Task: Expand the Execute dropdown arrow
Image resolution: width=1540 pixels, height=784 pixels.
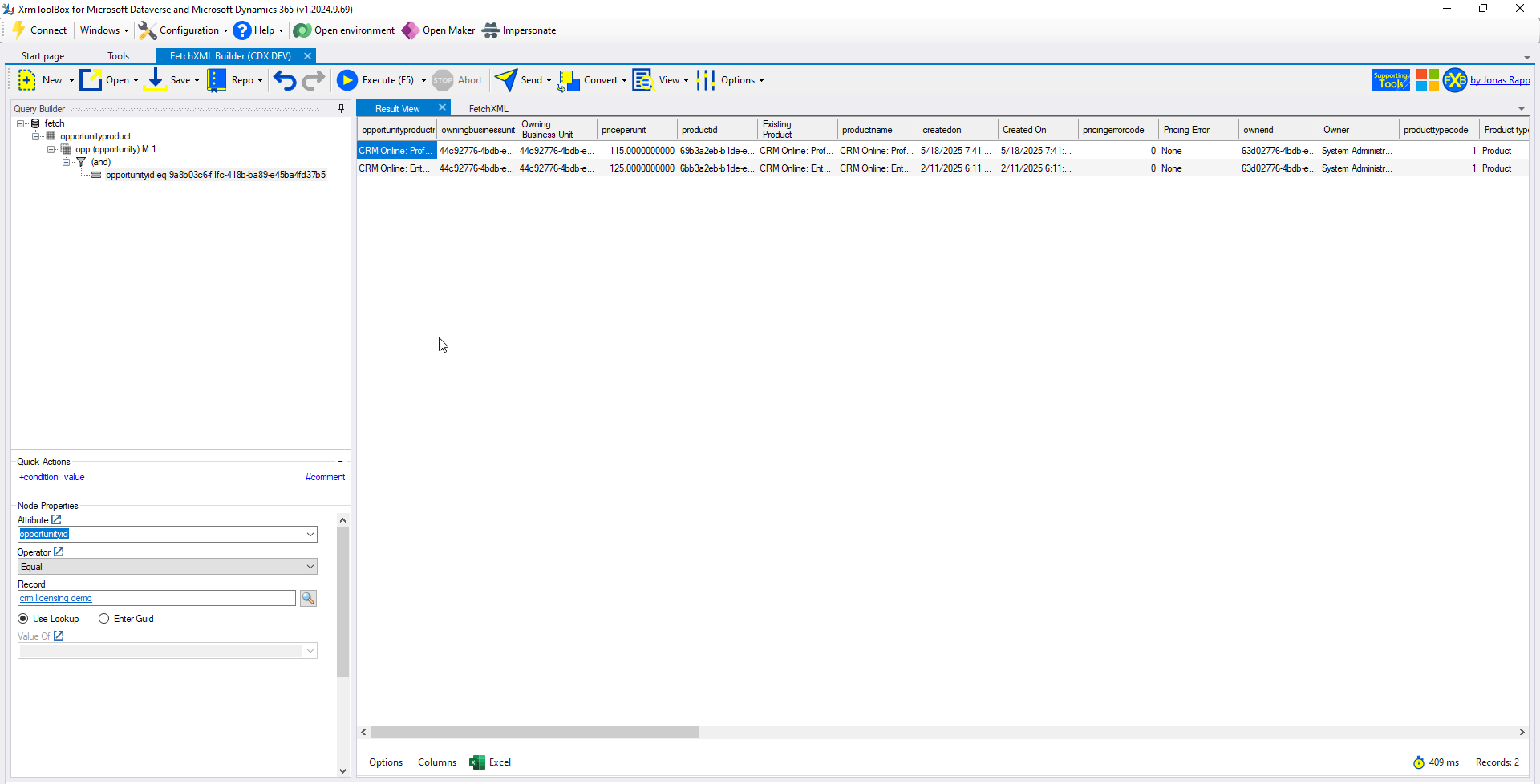Action: point(423,80)
